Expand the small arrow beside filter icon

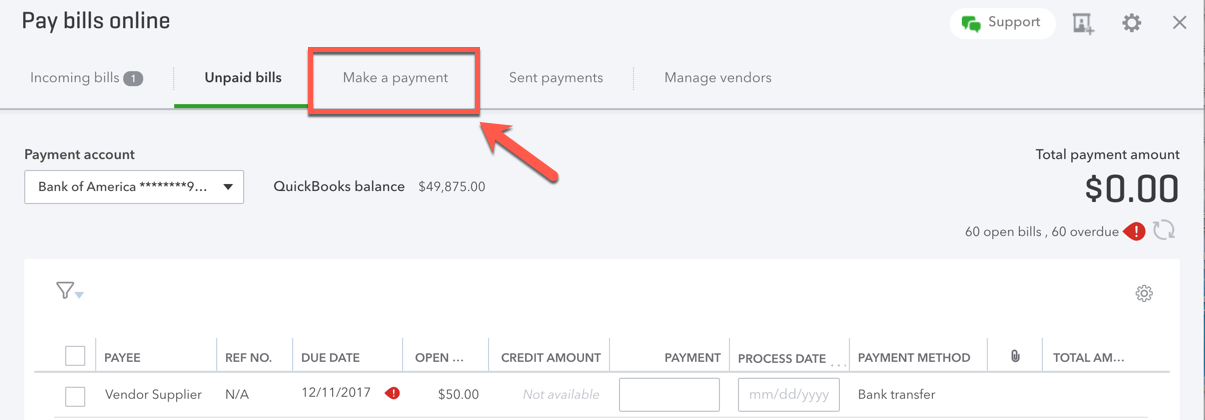coord(79,295)
